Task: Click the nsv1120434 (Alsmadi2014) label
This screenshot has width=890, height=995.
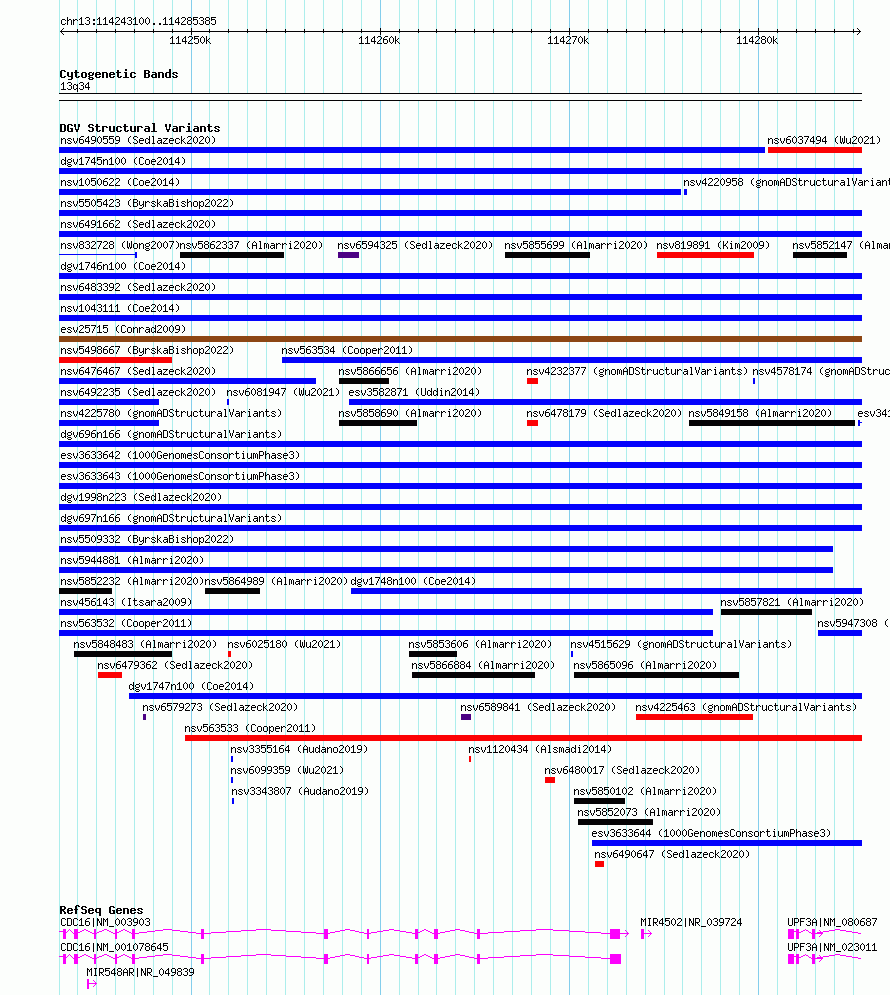Action: [540, 749]
